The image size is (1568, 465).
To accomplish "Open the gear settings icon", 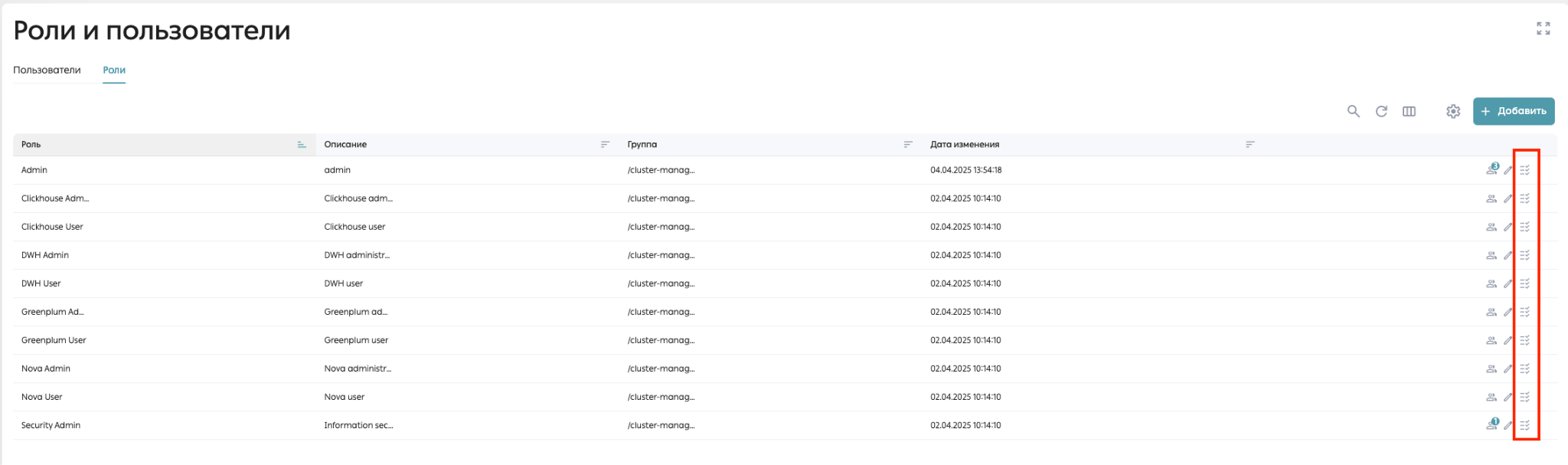I will click(x=1453, y=112).
